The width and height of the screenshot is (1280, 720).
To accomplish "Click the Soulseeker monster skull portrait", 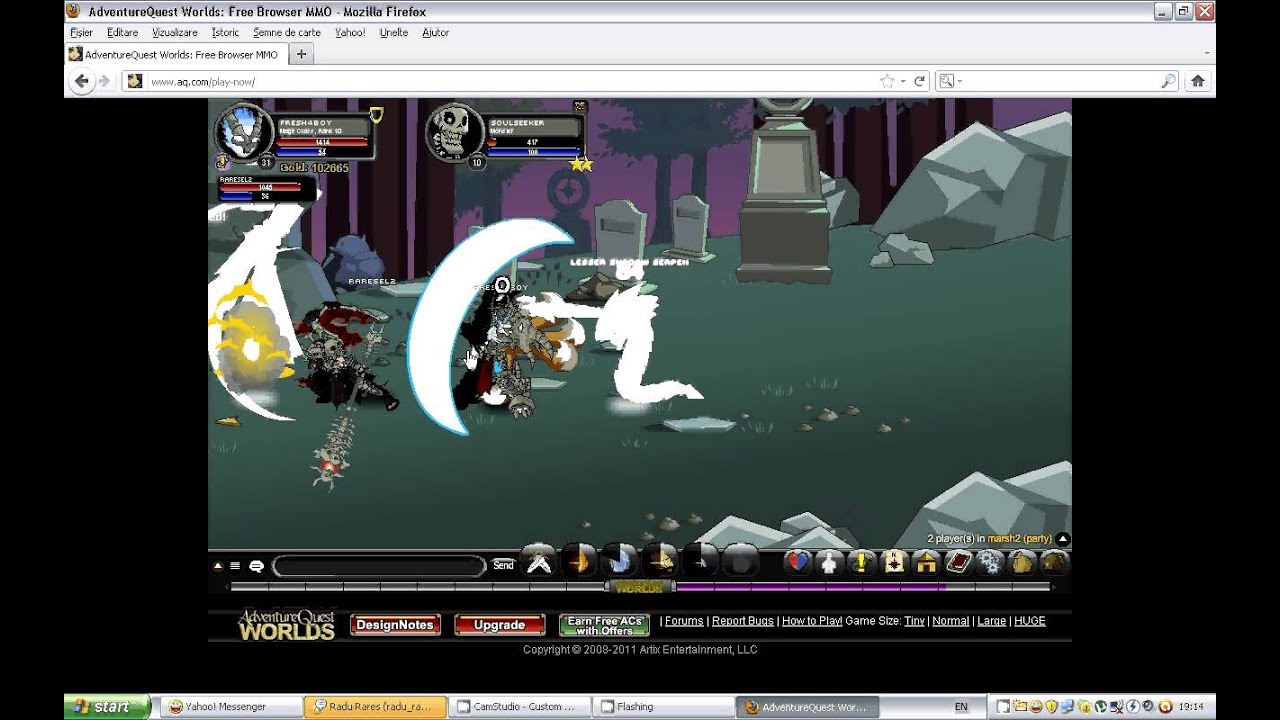I will click(x=455, y=131).
